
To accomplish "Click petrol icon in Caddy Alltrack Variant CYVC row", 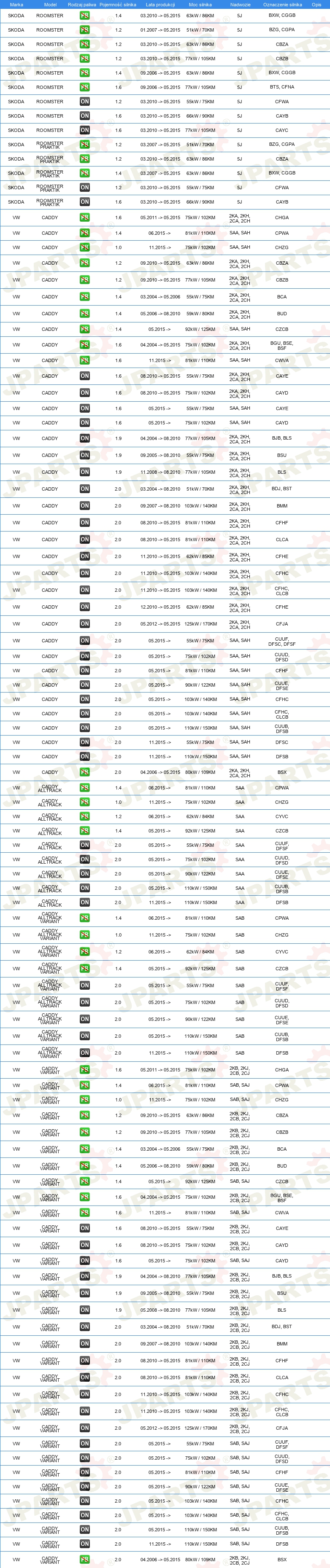I will pos(85,951).
